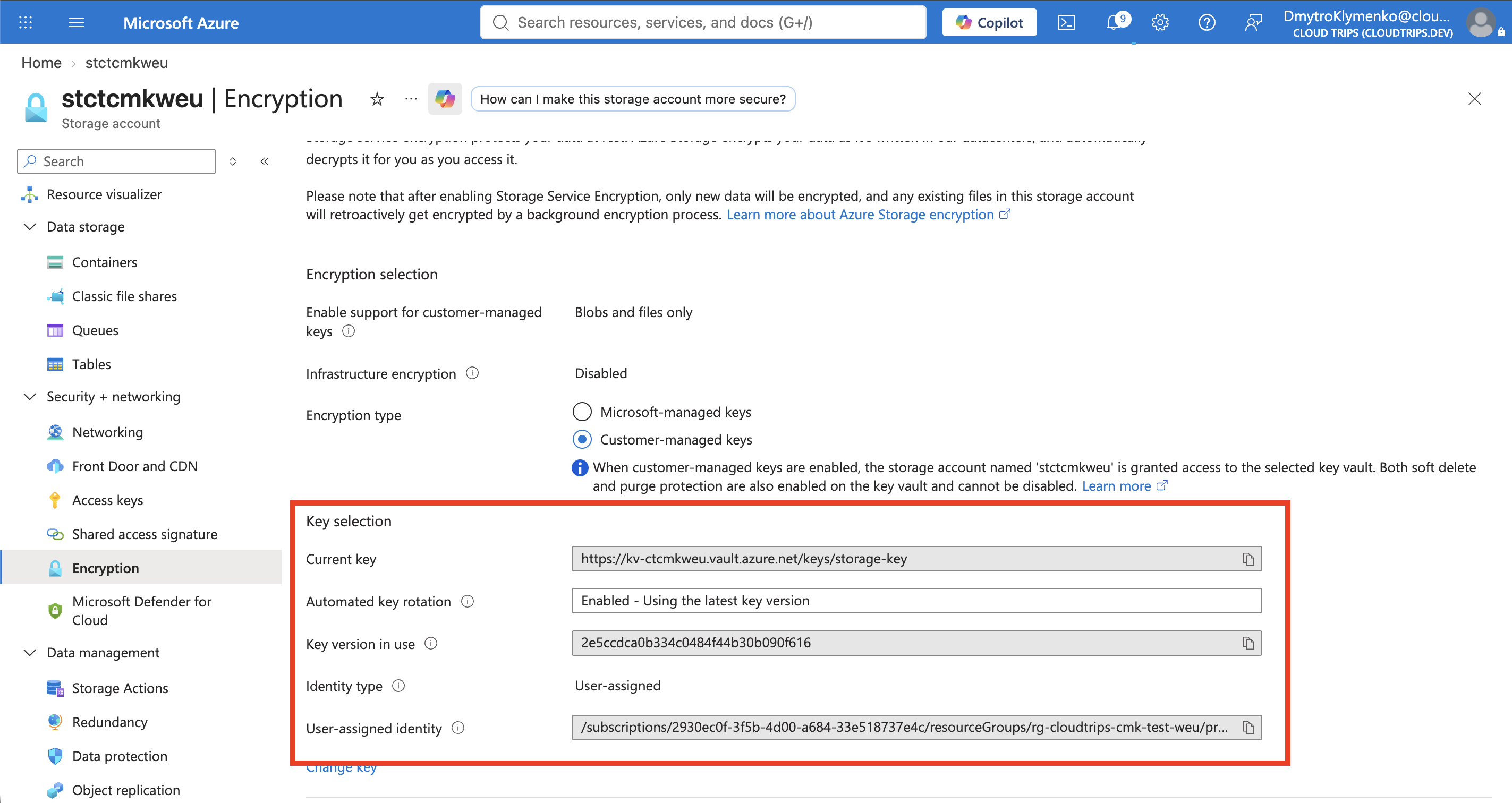This screenshot has height=803, width=1512.
Task: Collapse the sidebar with double chevron
Action: (265, 161)
